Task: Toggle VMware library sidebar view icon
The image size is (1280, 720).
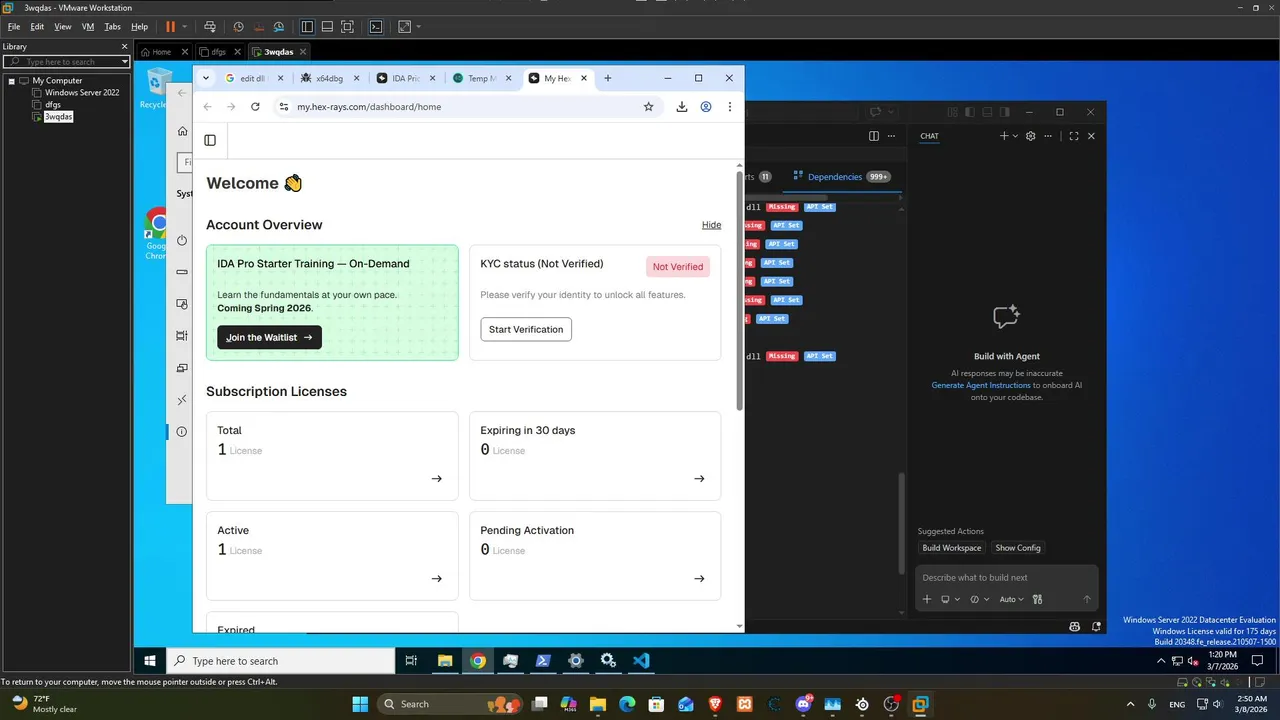Action: tap(307, 27)
